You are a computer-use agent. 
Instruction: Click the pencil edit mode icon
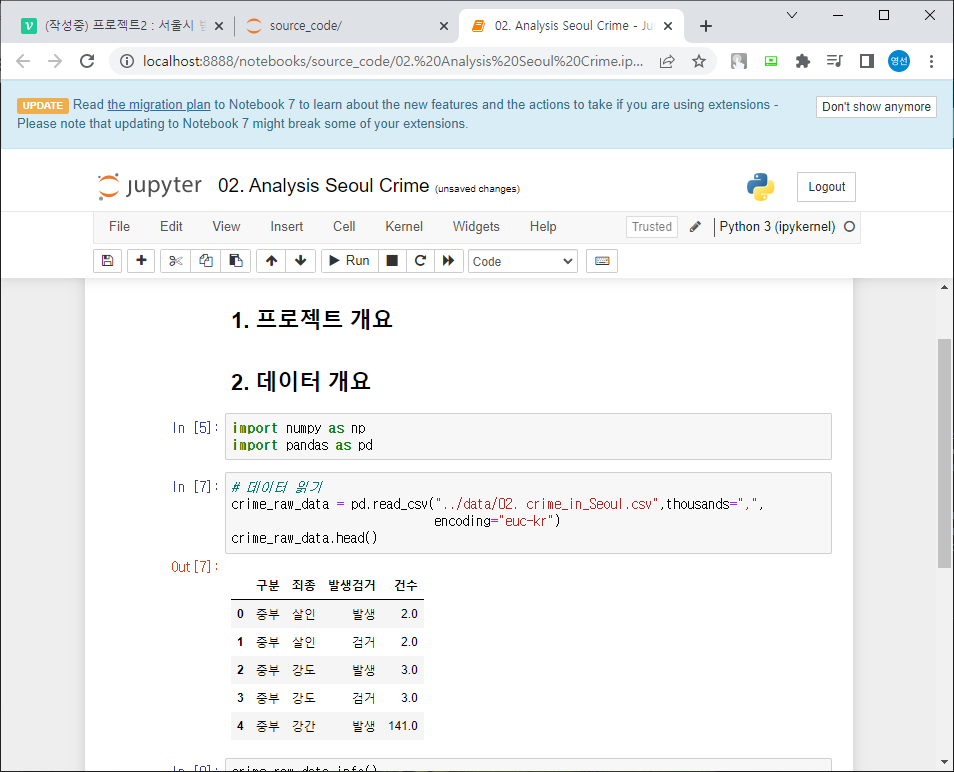(695, 227)
